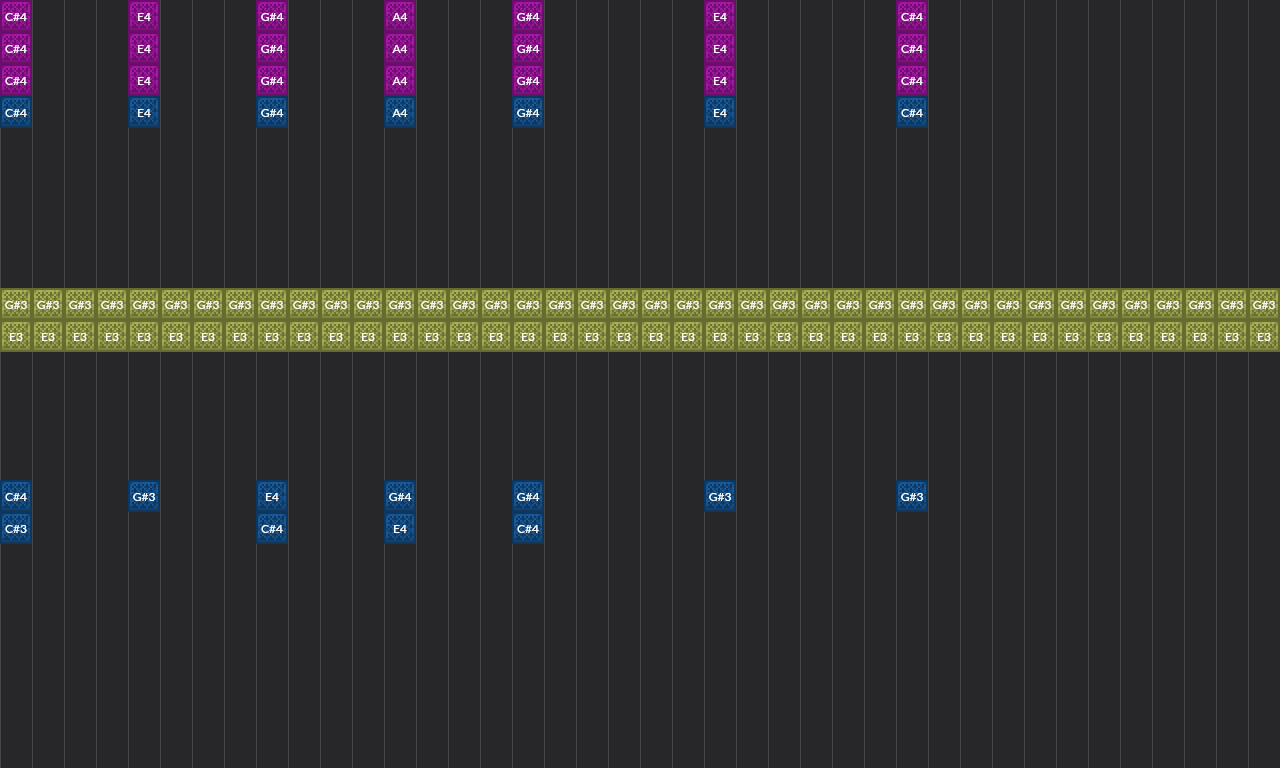1280x768 pixels.
Task: Click the blue G#4 note under the G#4 chord stack
Action: 271,113
